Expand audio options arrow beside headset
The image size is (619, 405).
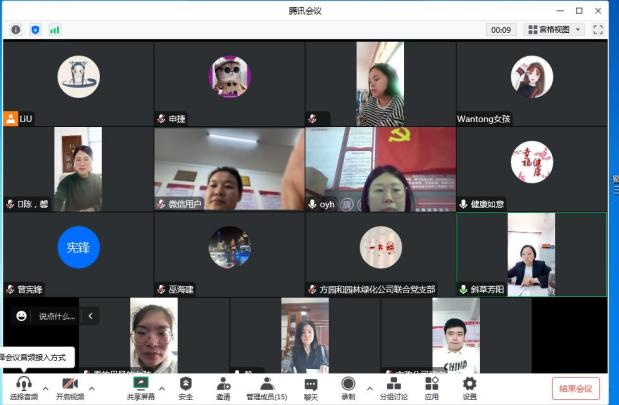point(45,388)
